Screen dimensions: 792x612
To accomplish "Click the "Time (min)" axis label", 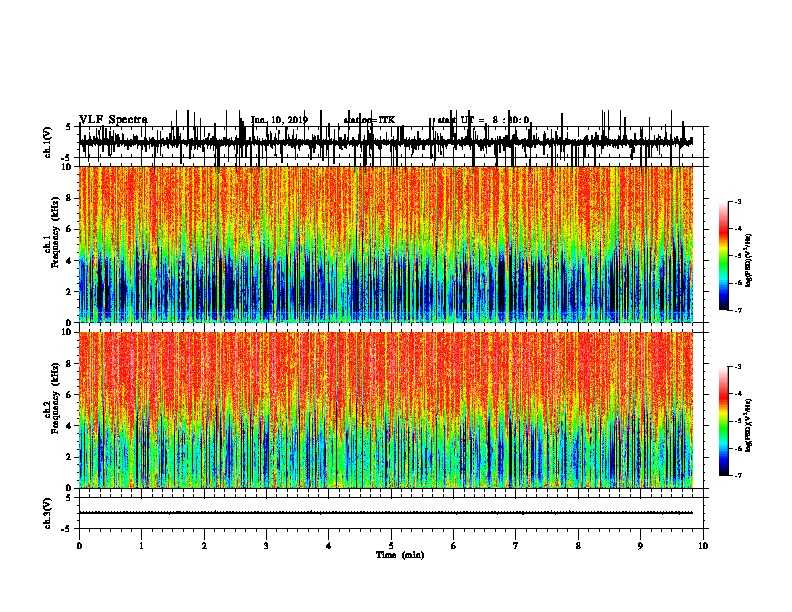I will (400, 555).
